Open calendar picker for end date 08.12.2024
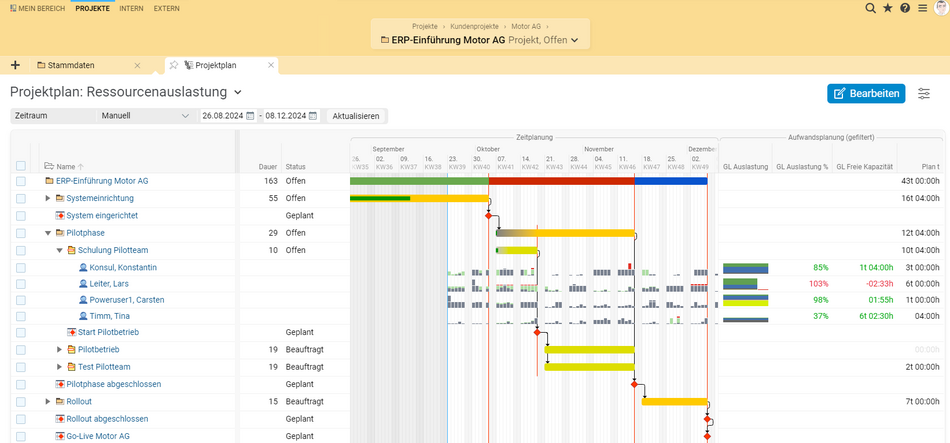 (x=313, y=116)
